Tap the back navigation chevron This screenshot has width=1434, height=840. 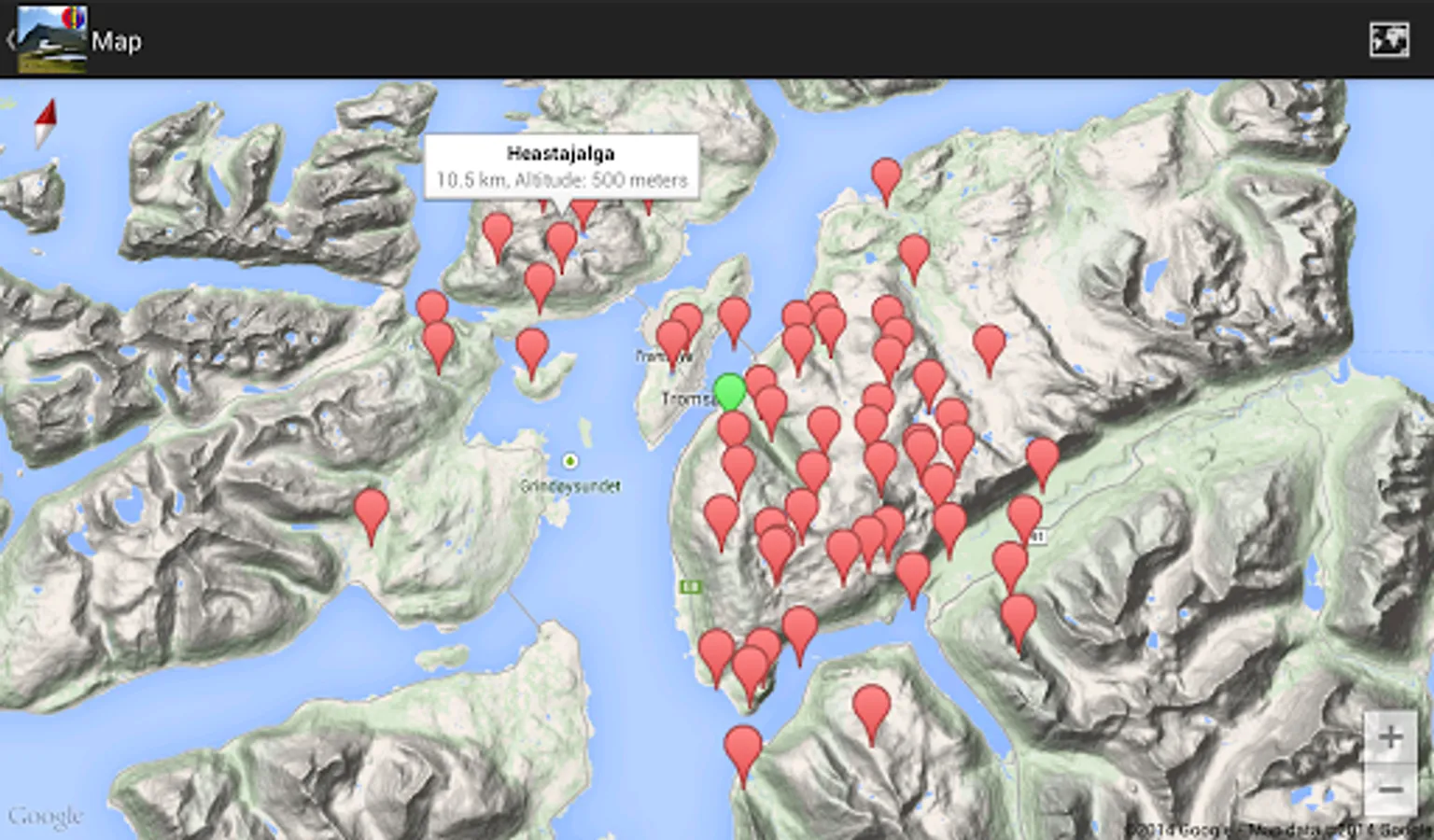9,39
